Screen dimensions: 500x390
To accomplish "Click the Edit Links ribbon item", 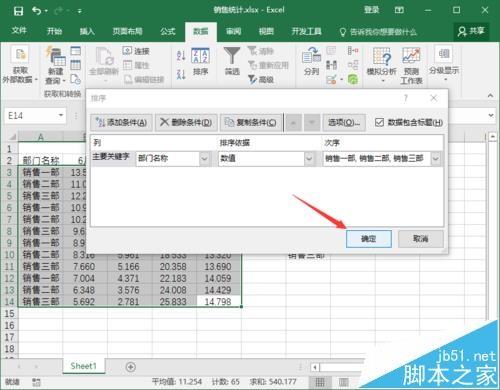I will pos(144,79).
